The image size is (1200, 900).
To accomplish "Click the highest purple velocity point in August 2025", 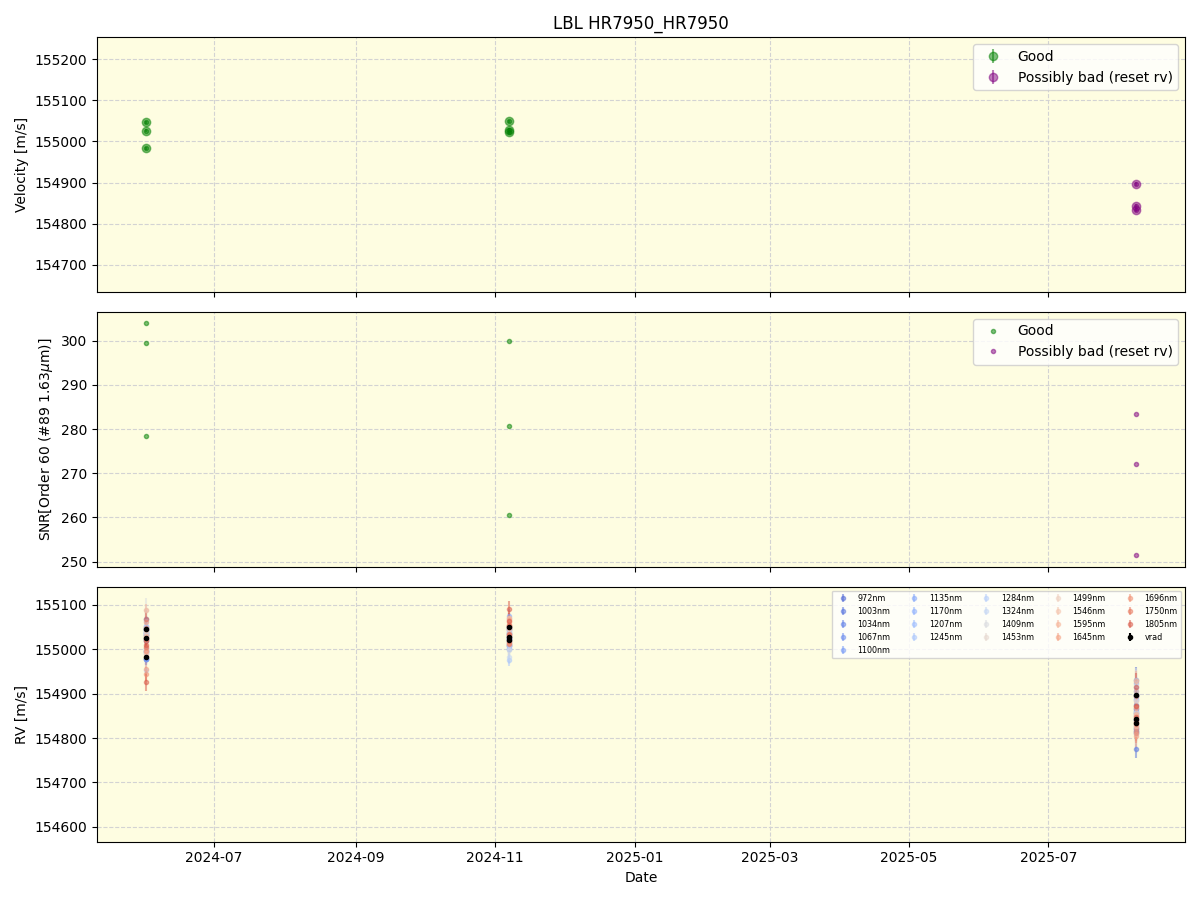I will (1136, 184).
